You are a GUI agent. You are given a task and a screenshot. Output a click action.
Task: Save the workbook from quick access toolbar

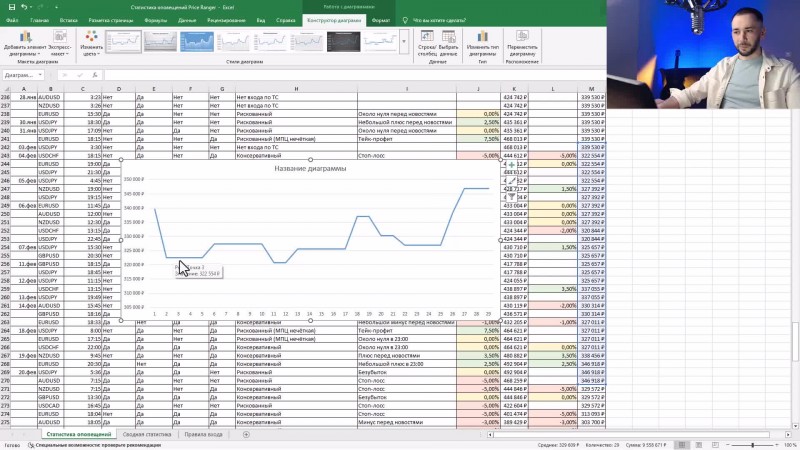tap(12, 7)
